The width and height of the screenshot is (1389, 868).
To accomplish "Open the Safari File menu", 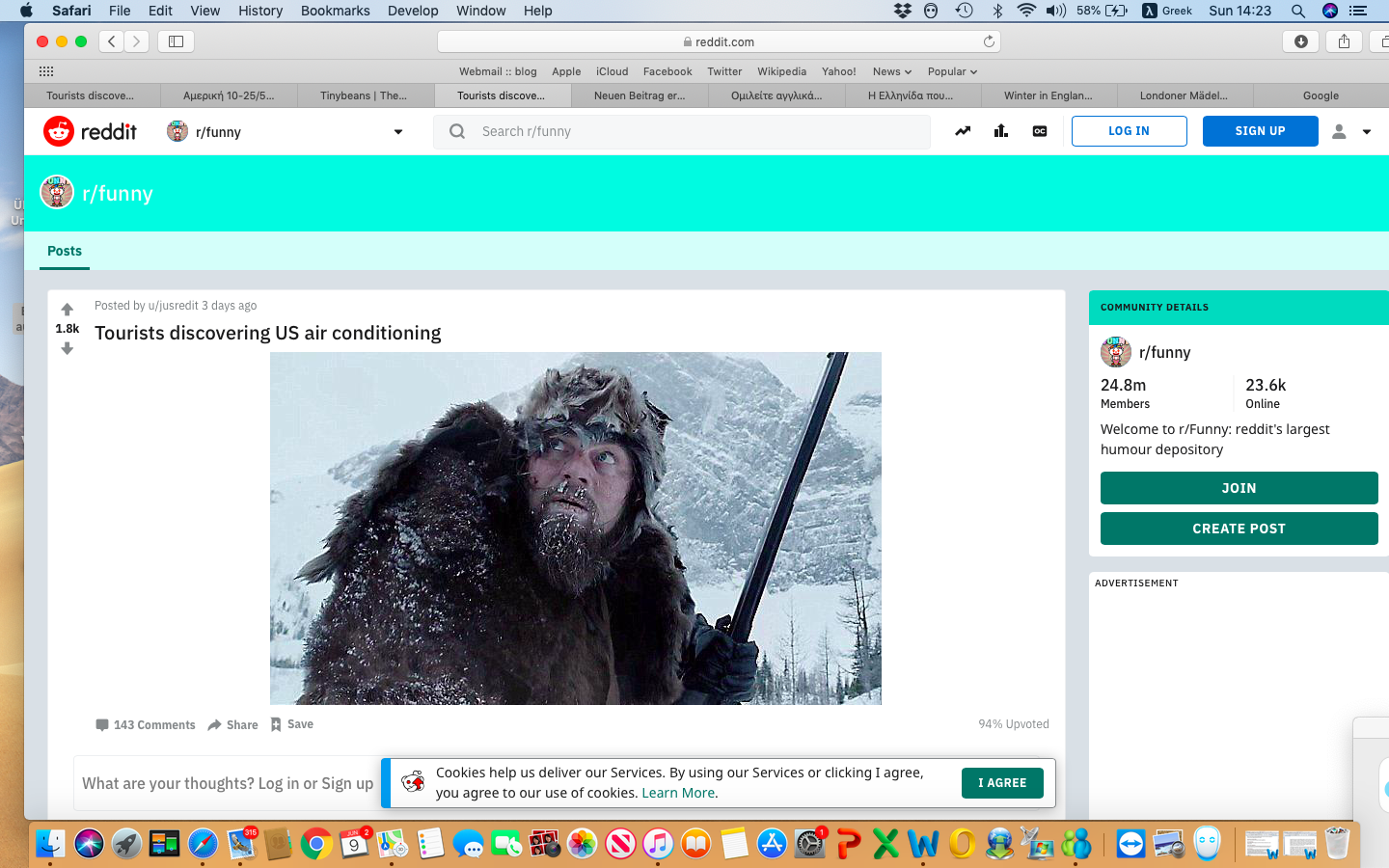I will click(x=120, y=11).
